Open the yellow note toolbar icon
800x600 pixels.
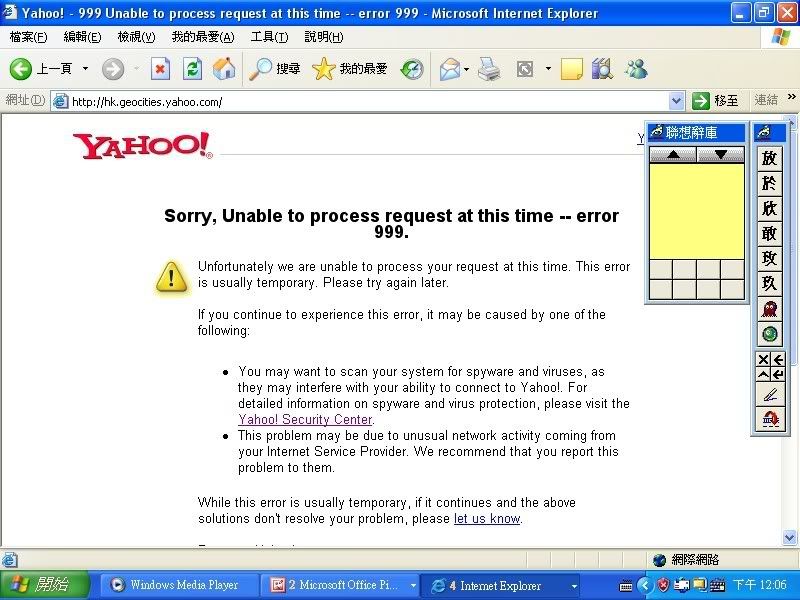pyautogui.click(x=571, y=69)
